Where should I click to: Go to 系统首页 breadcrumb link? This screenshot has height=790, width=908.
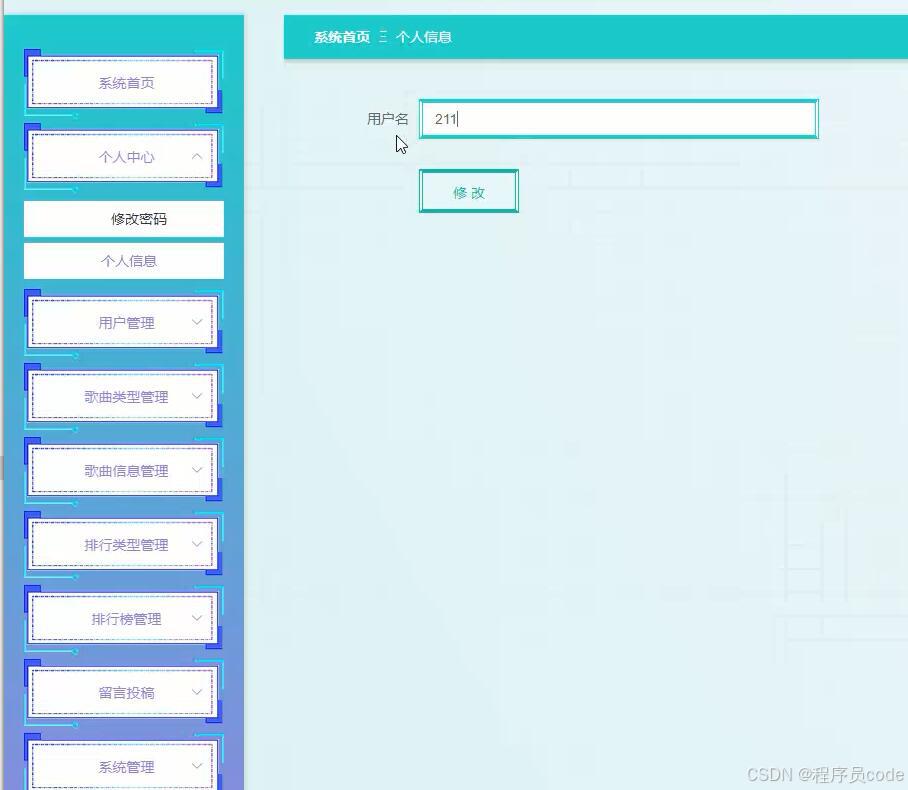point(342,37)
